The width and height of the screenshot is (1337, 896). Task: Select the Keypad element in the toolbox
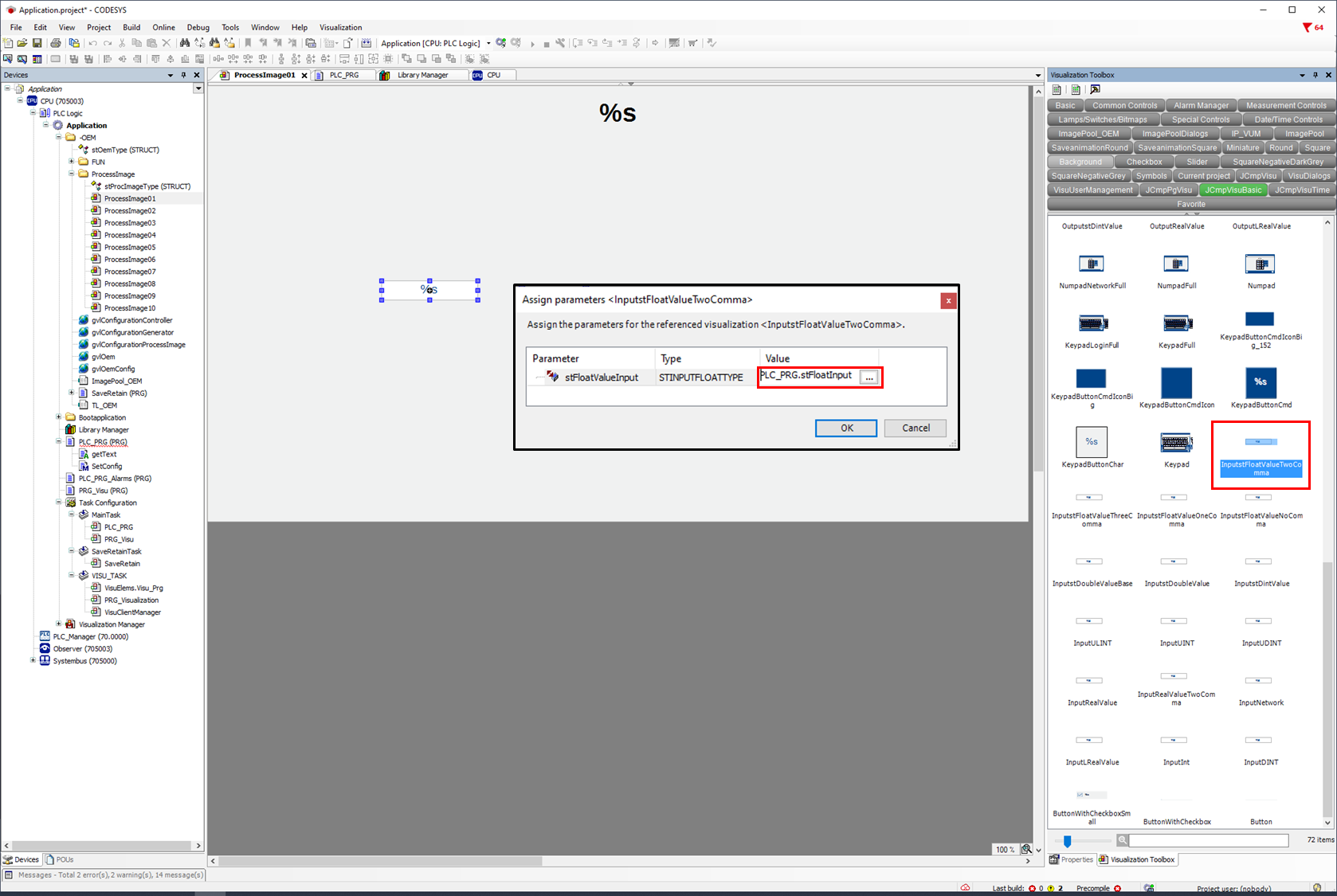pyautogui.click(x=1176, y=444)
